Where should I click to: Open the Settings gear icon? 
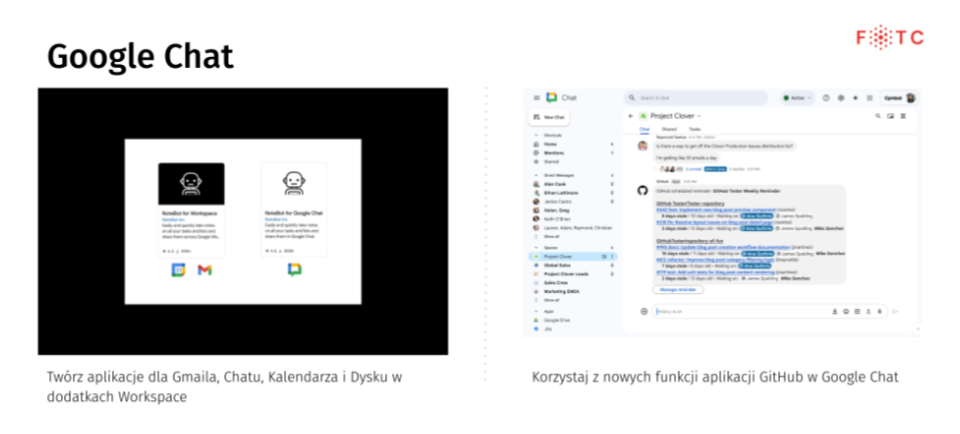tap(841, 98)
